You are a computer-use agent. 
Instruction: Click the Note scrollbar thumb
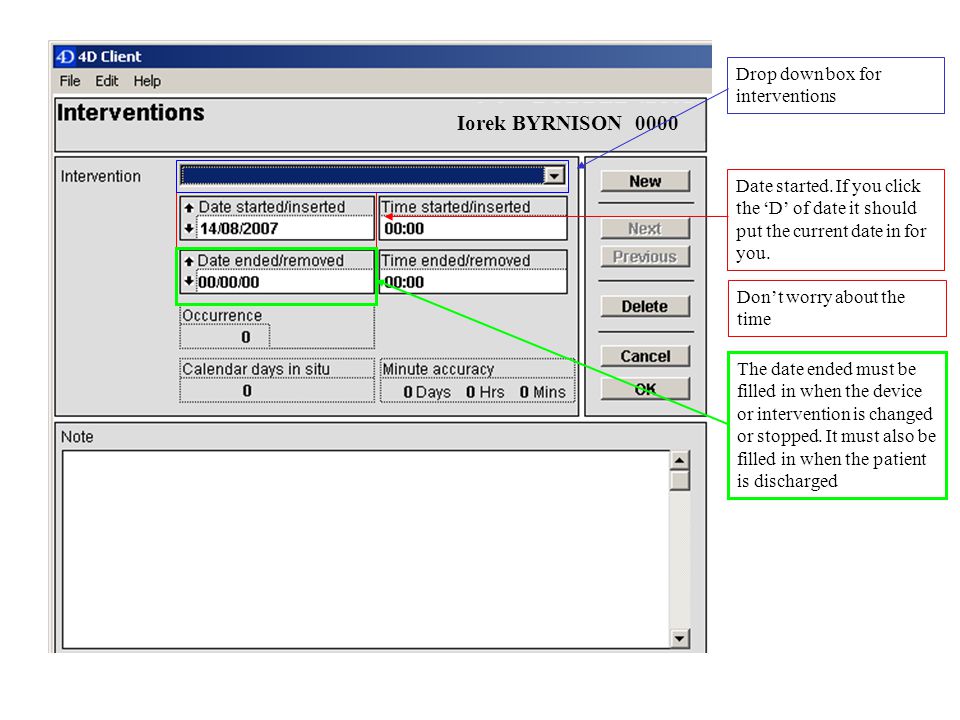[x=680, y=480]
